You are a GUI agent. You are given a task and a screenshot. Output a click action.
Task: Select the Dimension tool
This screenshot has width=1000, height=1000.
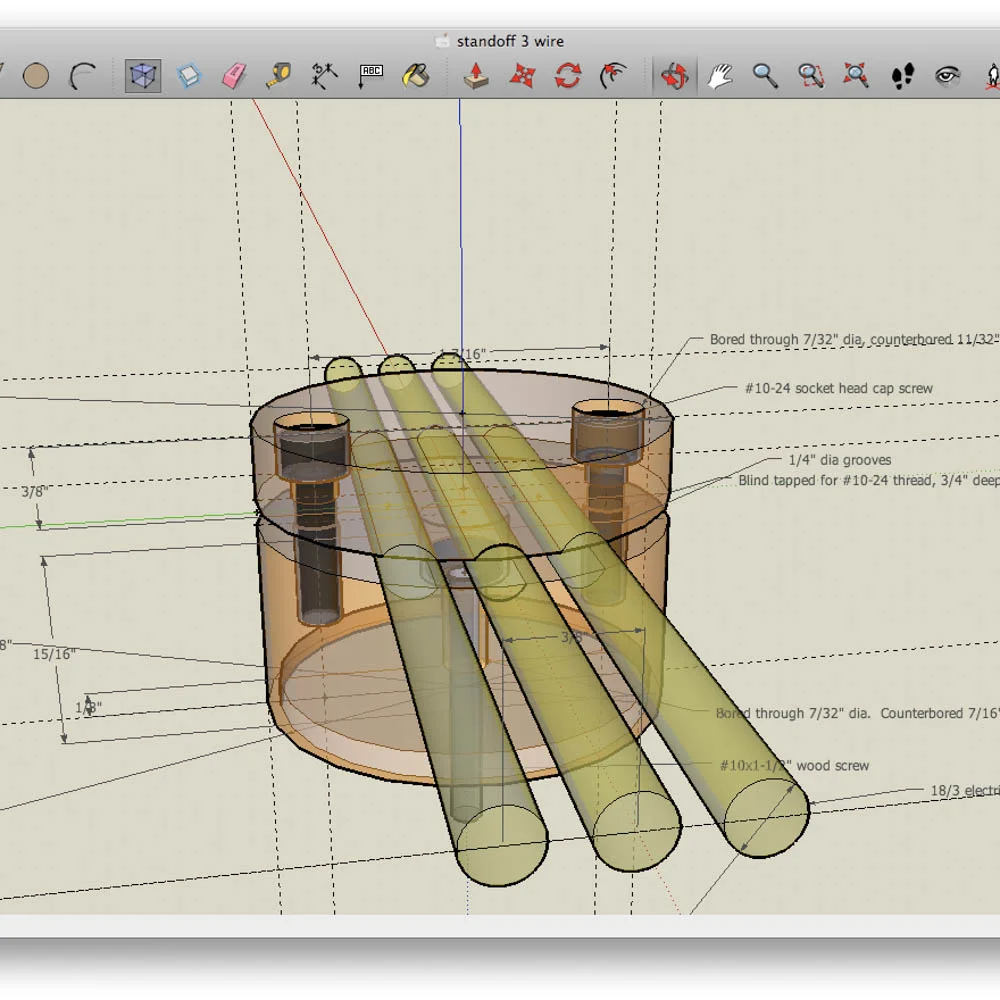324,77
